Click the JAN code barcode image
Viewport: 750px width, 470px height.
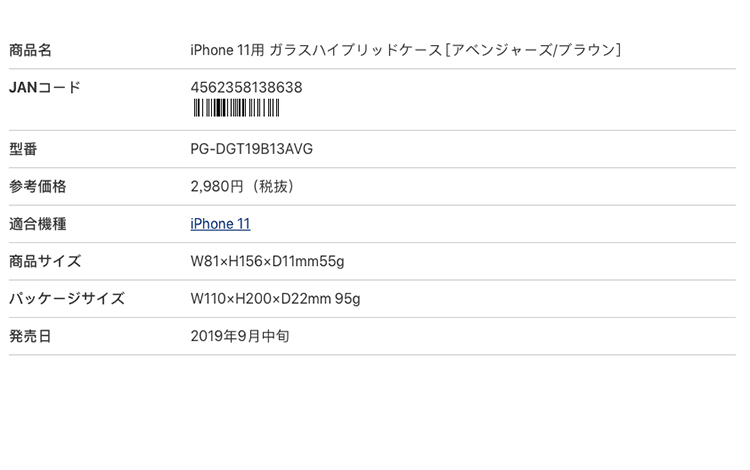tap(236, 108)
